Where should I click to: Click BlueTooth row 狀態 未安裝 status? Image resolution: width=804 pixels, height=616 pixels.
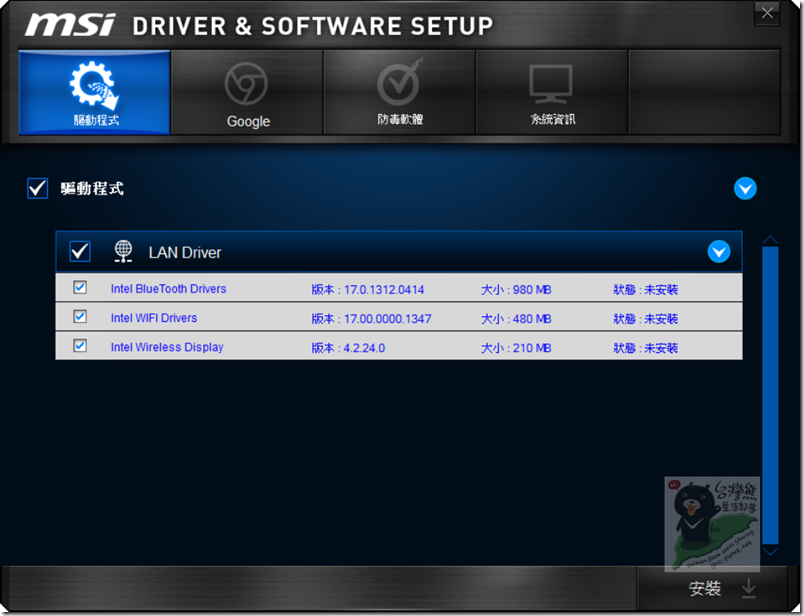[x=646, y=290]
